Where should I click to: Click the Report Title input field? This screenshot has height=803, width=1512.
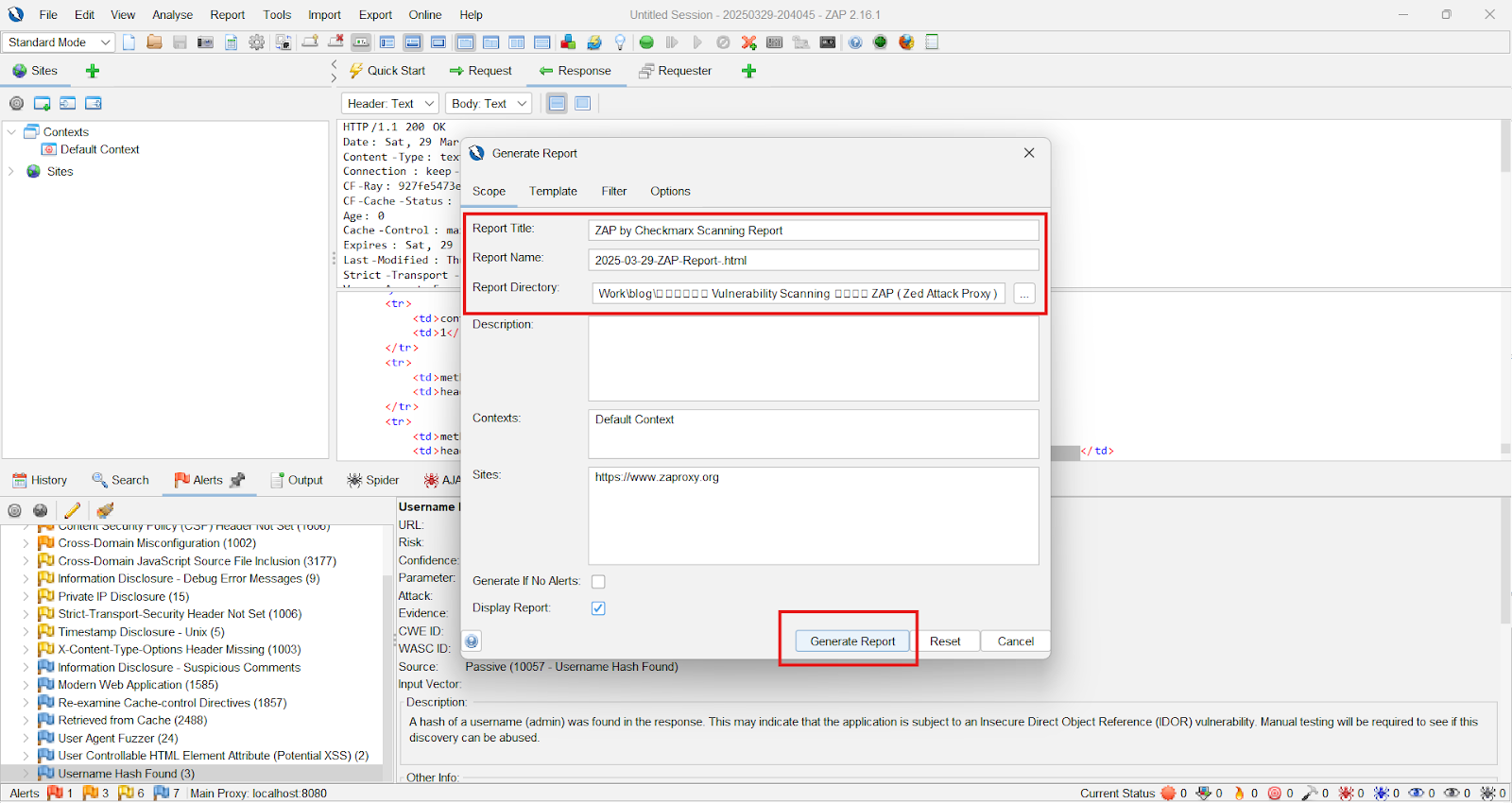point(814,231)
